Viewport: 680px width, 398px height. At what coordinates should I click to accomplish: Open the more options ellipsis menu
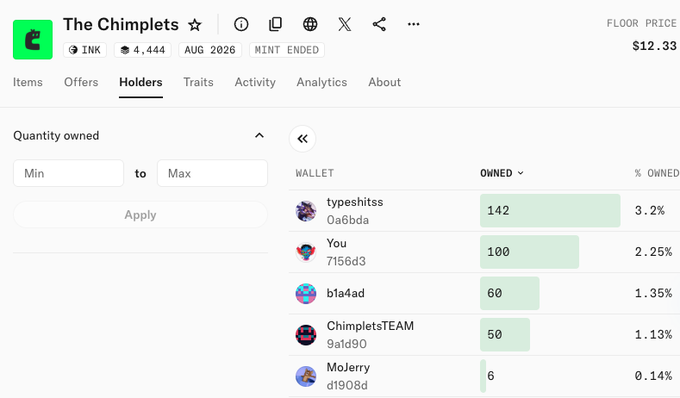tap(414, 24)
